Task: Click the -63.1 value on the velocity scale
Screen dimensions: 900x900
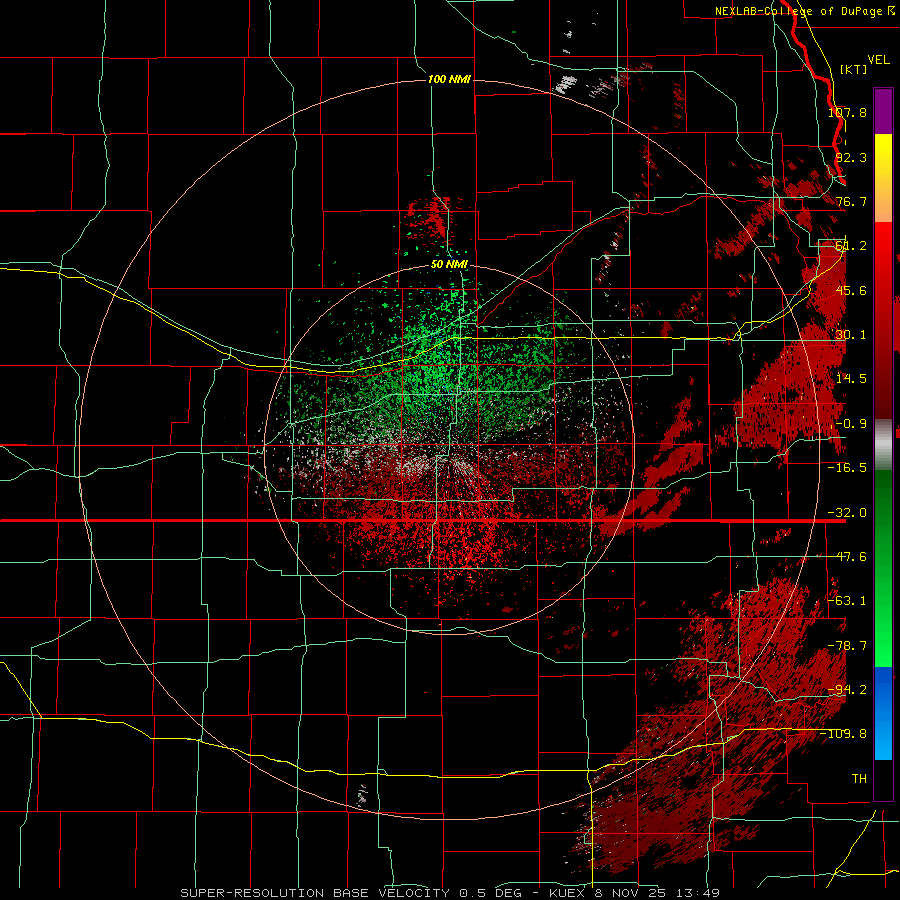Action: [847, 601]
